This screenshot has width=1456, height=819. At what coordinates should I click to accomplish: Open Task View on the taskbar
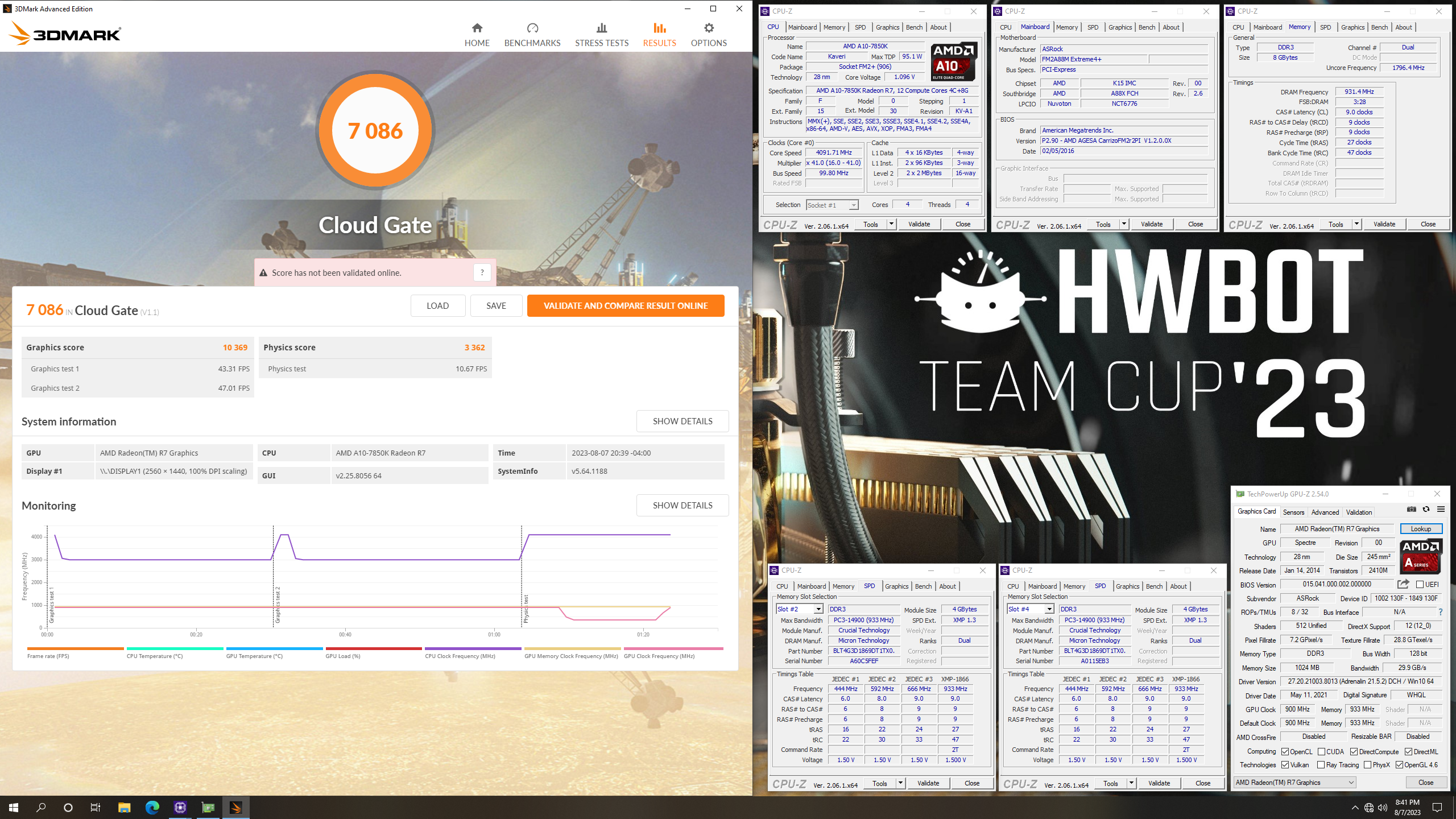coord(96,807)
